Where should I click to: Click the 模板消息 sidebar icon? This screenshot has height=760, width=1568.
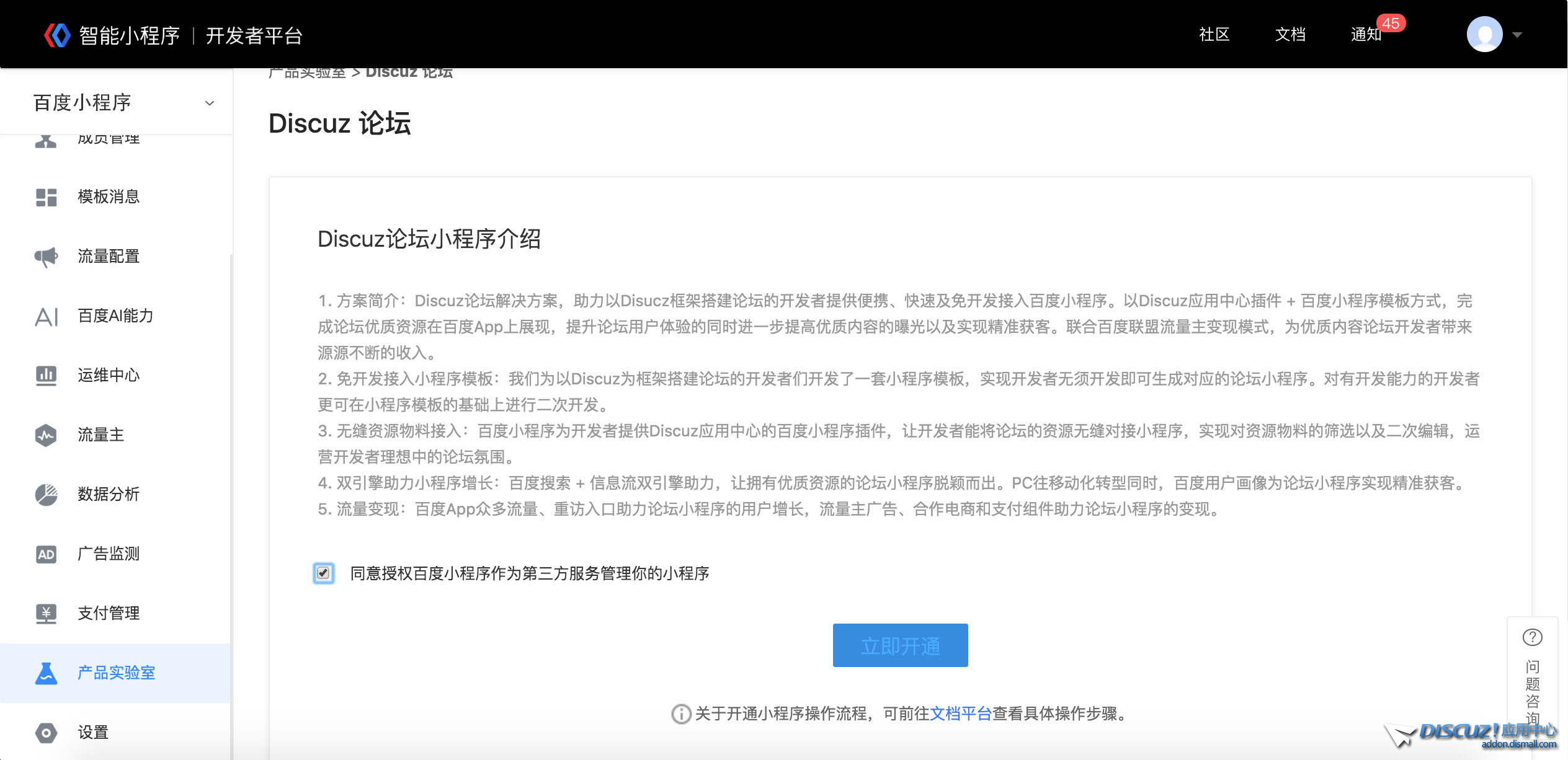click(46, 197)
